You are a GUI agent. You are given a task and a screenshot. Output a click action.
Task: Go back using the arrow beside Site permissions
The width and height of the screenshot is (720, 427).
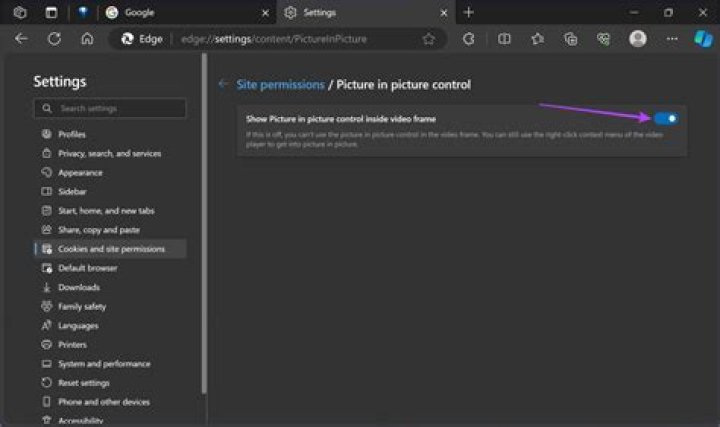(223, 84)
